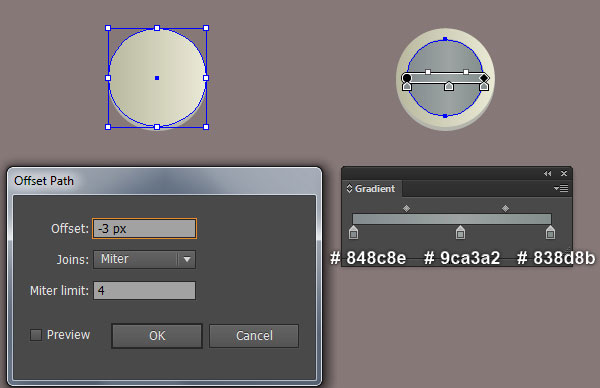Confirm offset with the OK button
The image size is (600, 388).
pos(157,336)
